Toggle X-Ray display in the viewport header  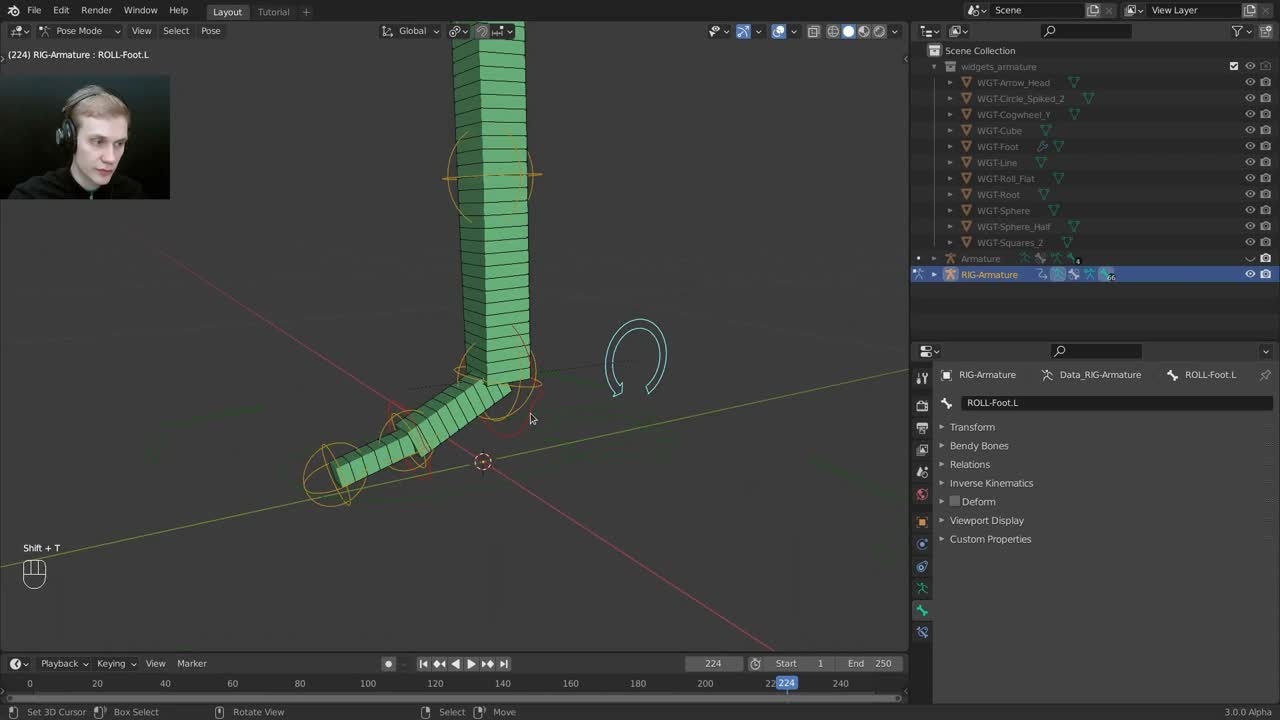[x=813, y=31]
